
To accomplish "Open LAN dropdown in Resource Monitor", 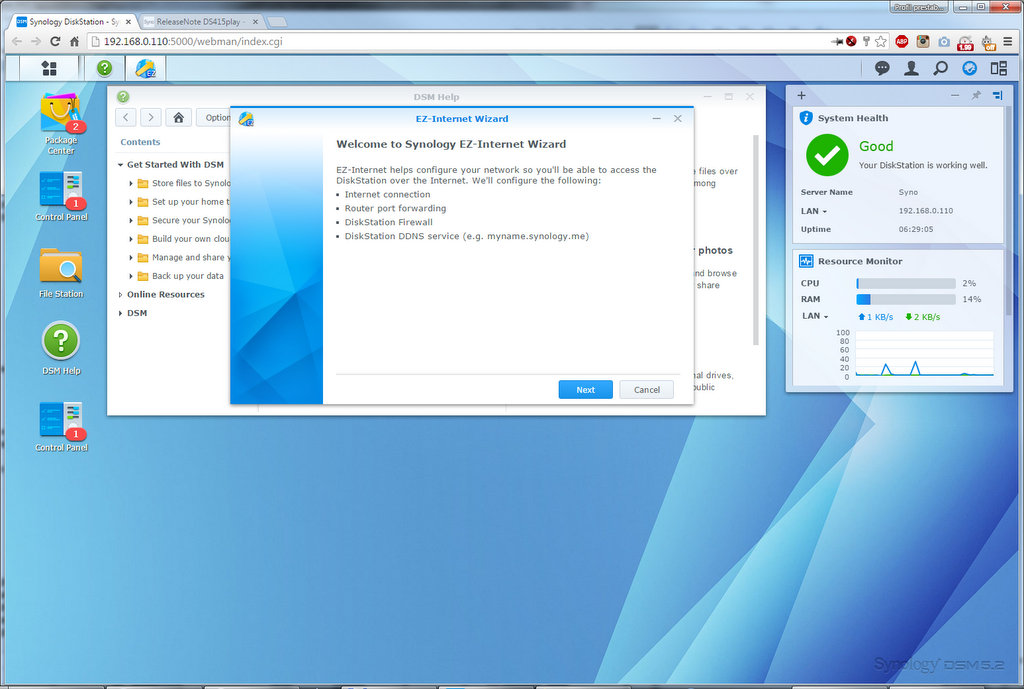I will [815, 316].
